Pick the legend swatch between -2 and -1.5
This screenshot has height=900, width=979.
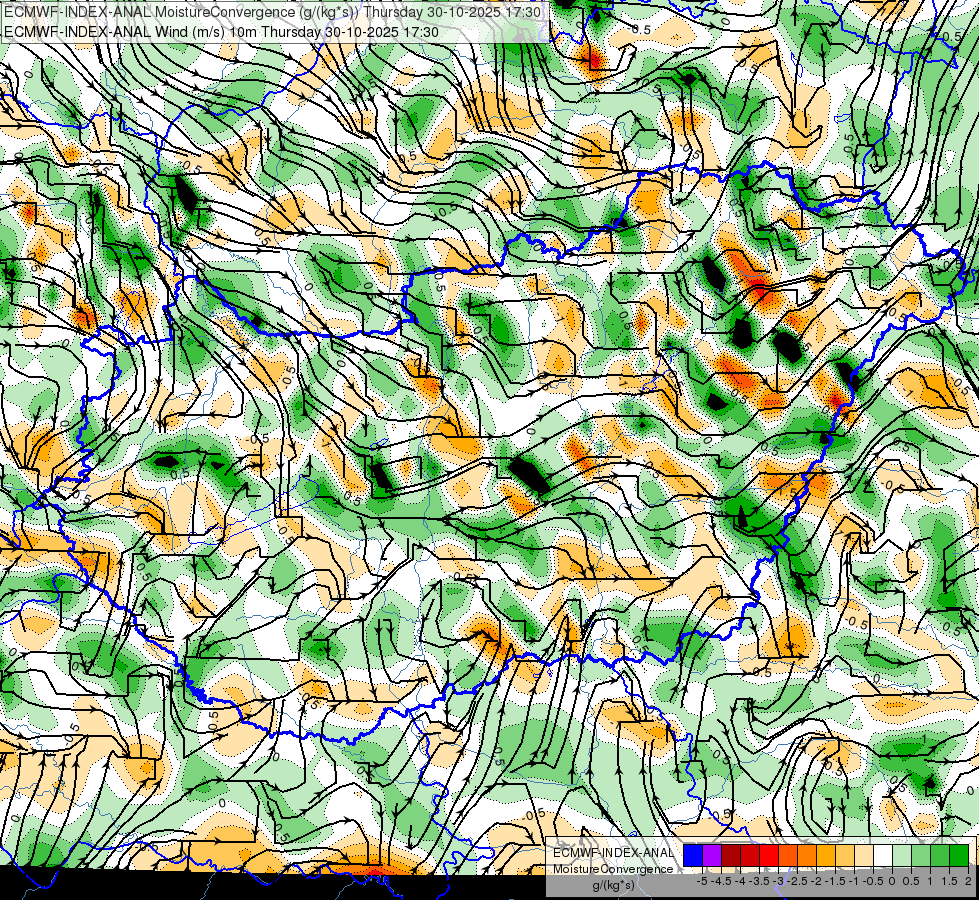[x=826, y=855]
